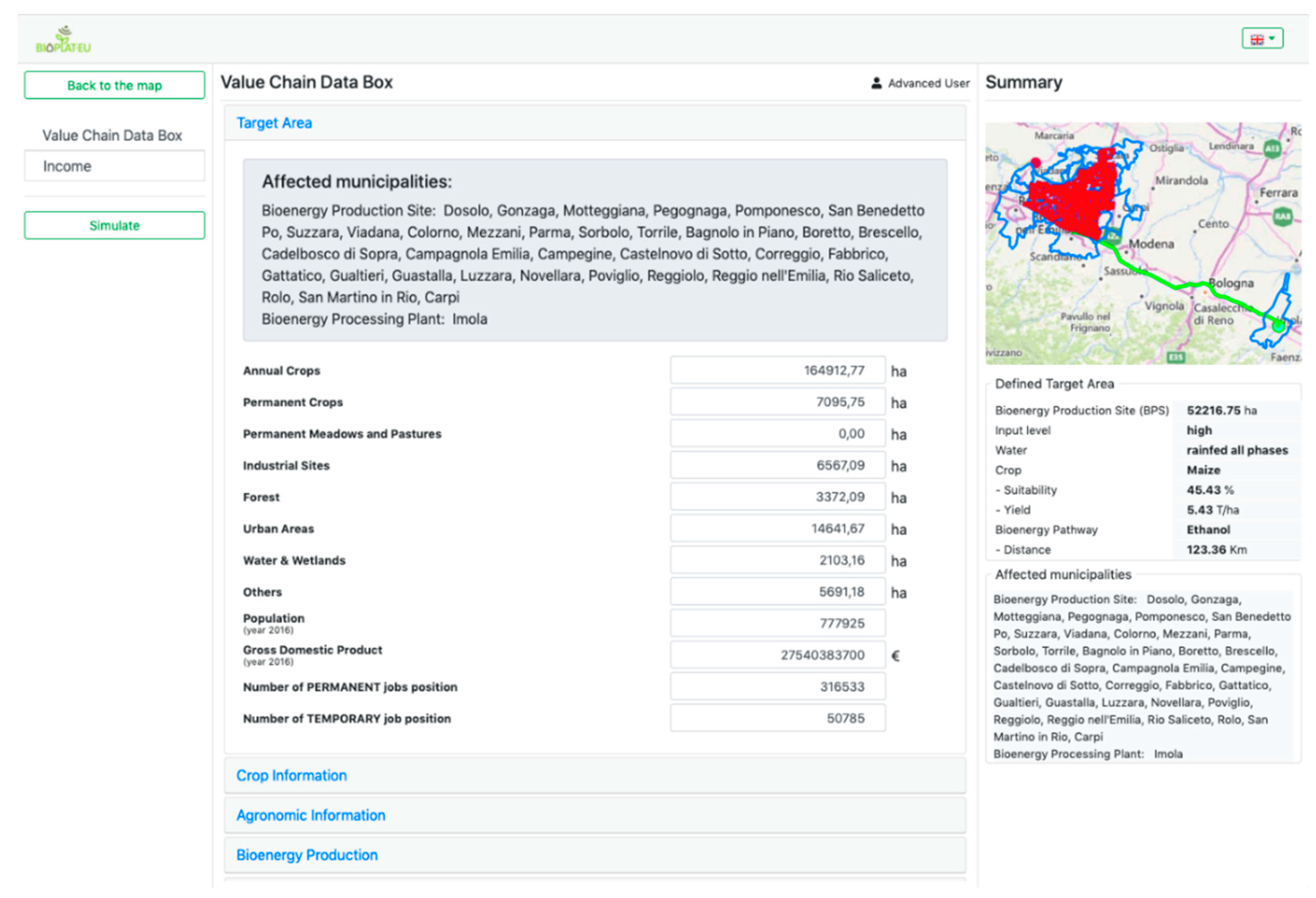The image size is (1316, 898).
Task: Click the A13 highway badge on map
Action: click(1272, 149)
